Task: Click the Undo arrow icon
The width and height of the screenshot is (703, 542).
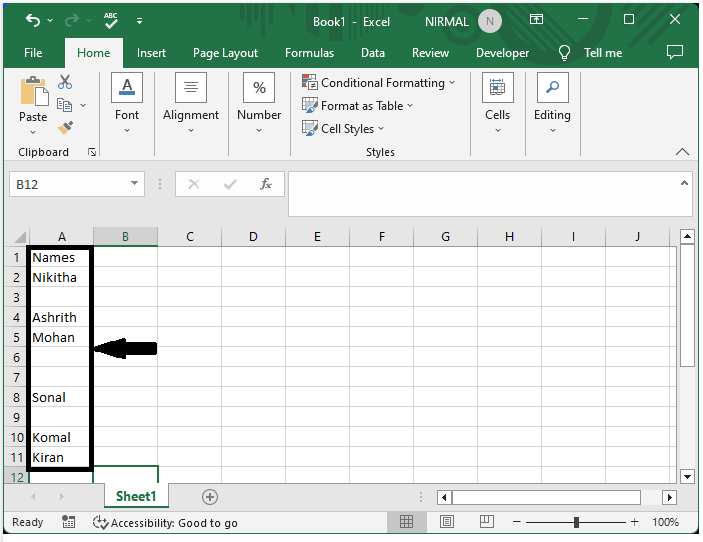Action: (33, 20)
